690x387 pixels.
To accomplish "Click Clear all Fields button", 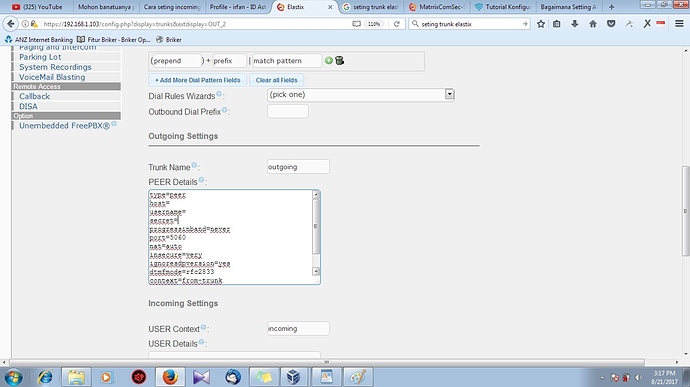I will click(276, 80).
